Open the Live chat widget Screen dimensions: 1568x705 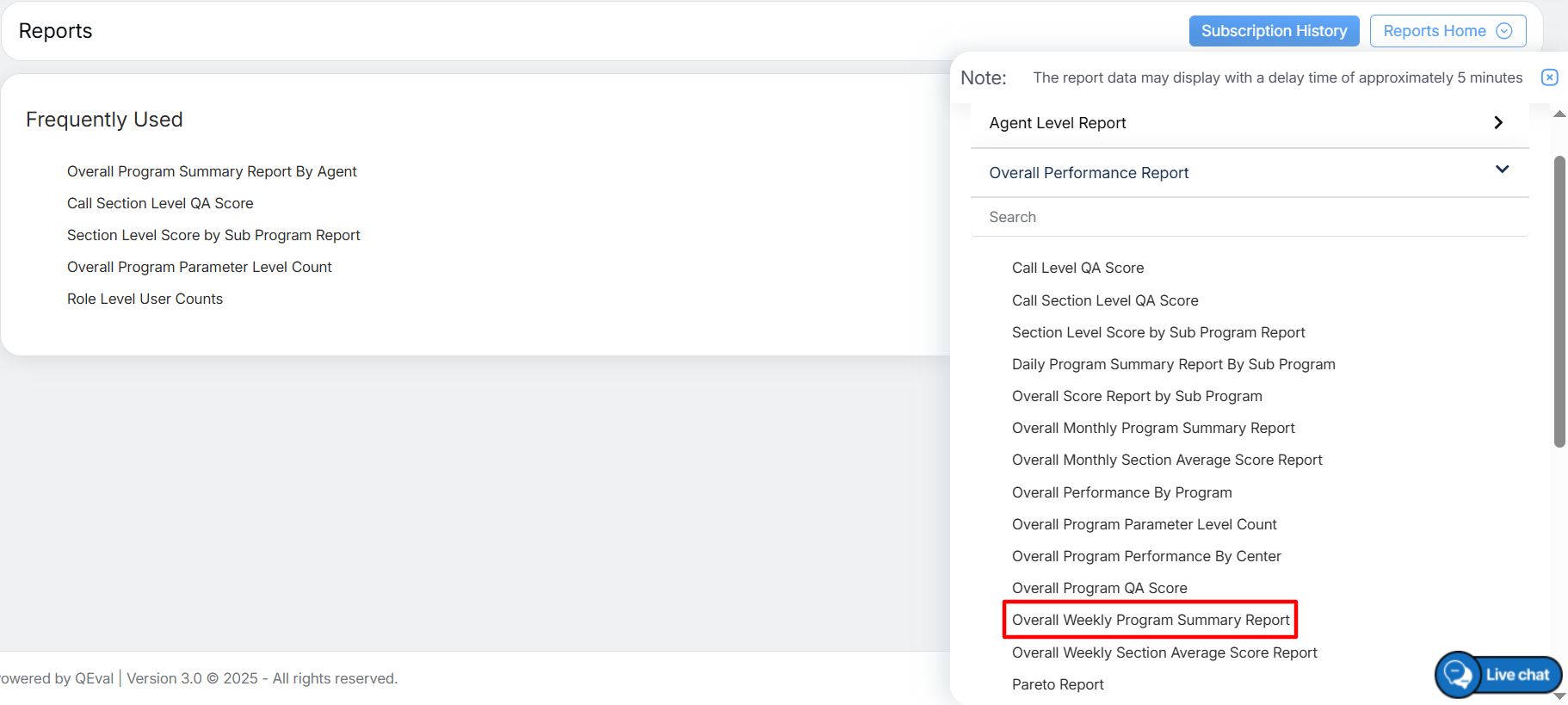(1498, 675)
